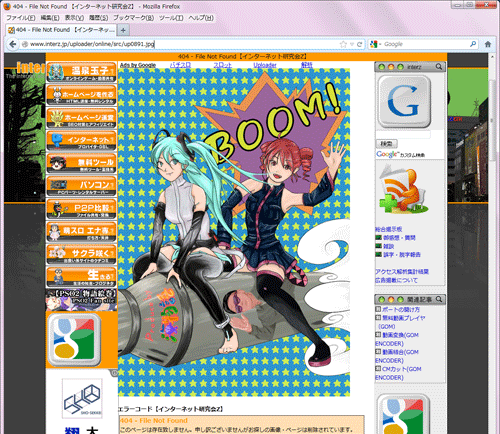
Task: Open the 編集(E) menu
Action: (50, 18)
